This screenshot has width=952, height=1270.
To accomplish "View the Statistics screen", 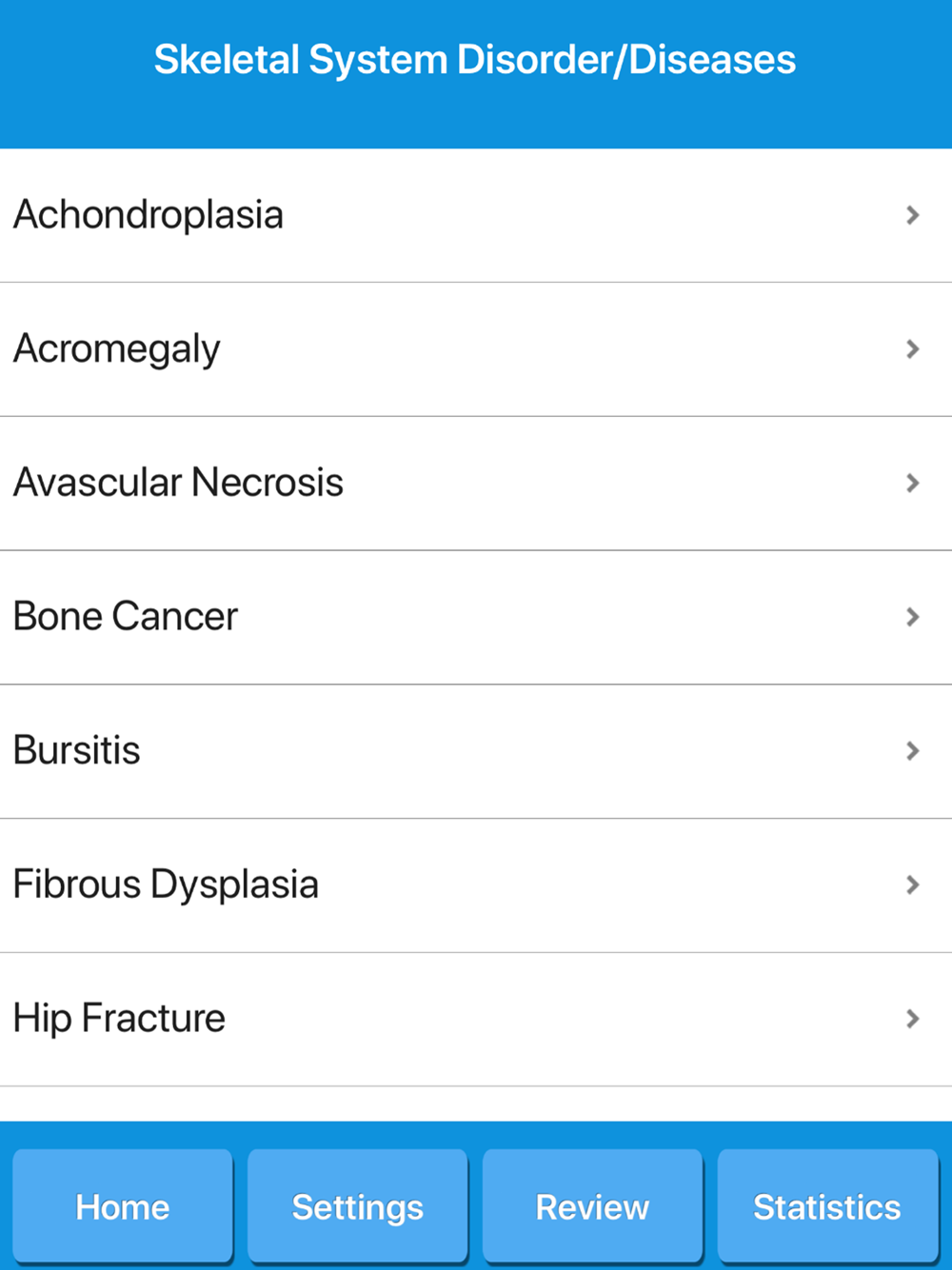I will point(827,1207).
